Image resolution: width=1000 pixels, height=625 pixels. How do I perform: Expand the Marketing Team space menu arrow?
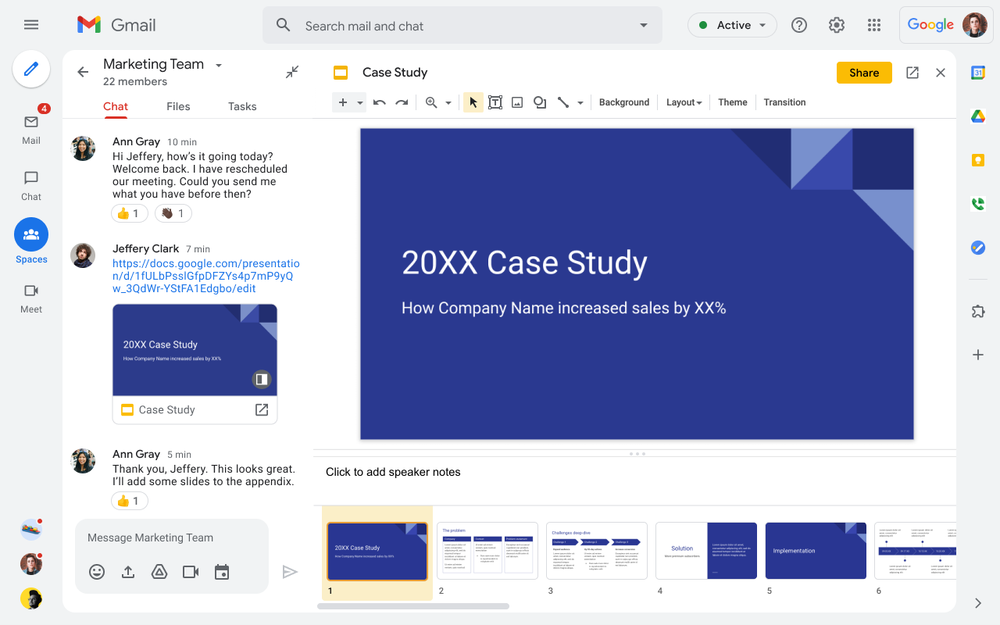pos(219,66)
